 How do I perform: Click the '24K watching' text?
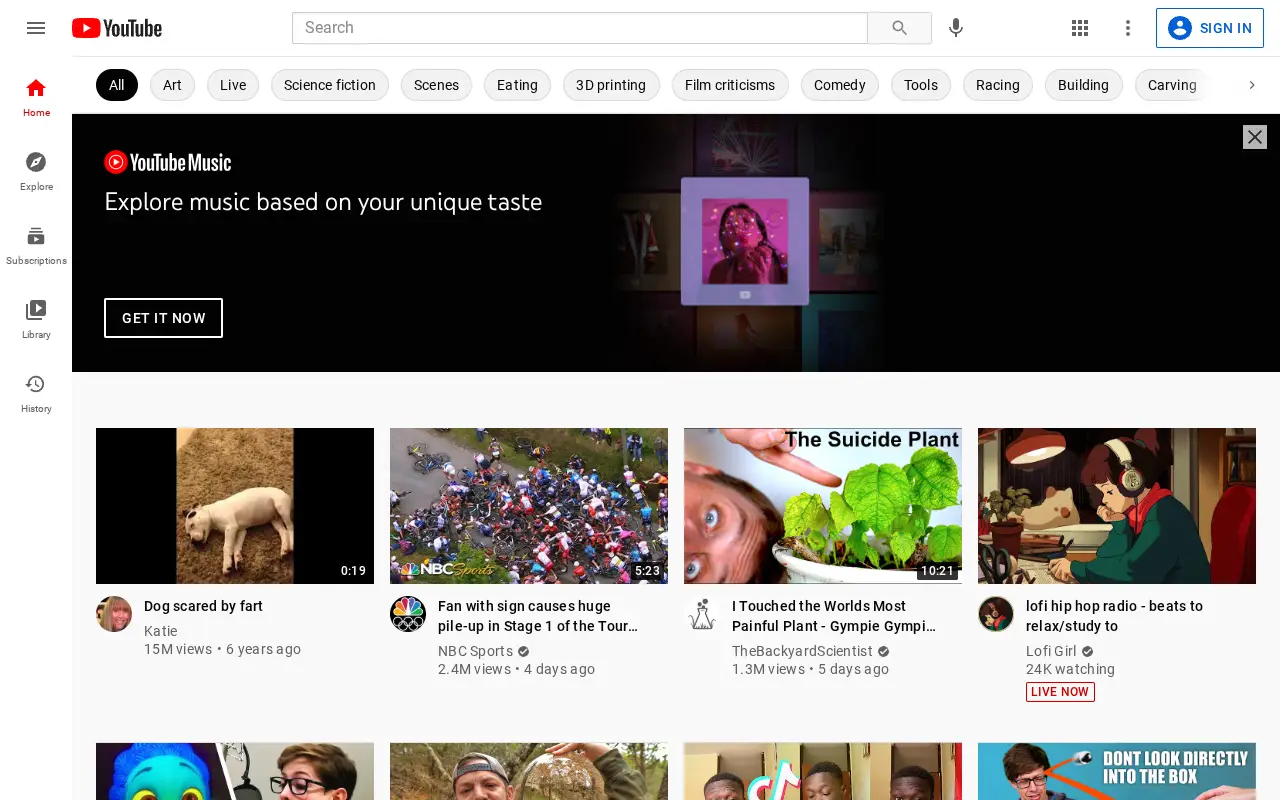1070,669
